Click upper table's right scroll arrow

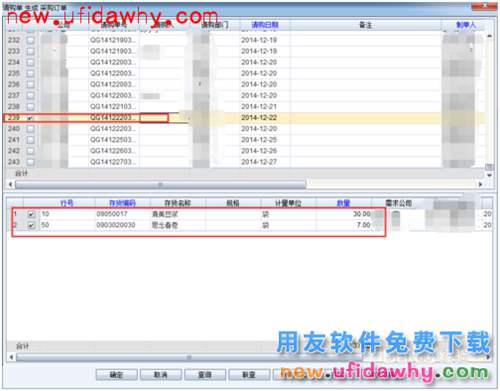click(480, 184)
